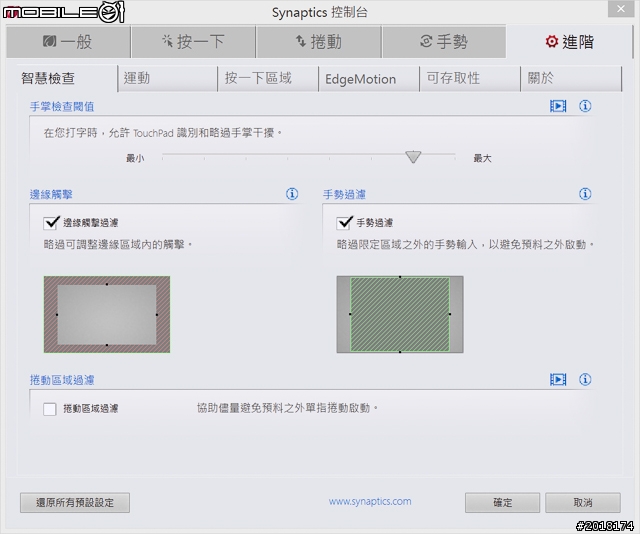Click the 一般 tab touchpad icon
The height and width of the screenshot is (534, 640).
tap(50, 41)
